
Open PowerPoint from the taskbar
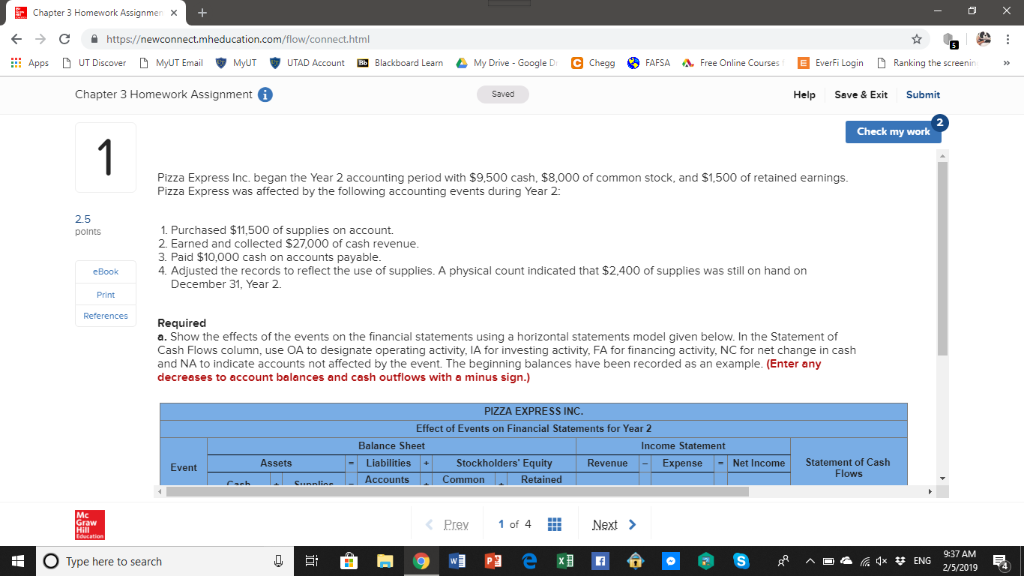[x=493, y=561]
